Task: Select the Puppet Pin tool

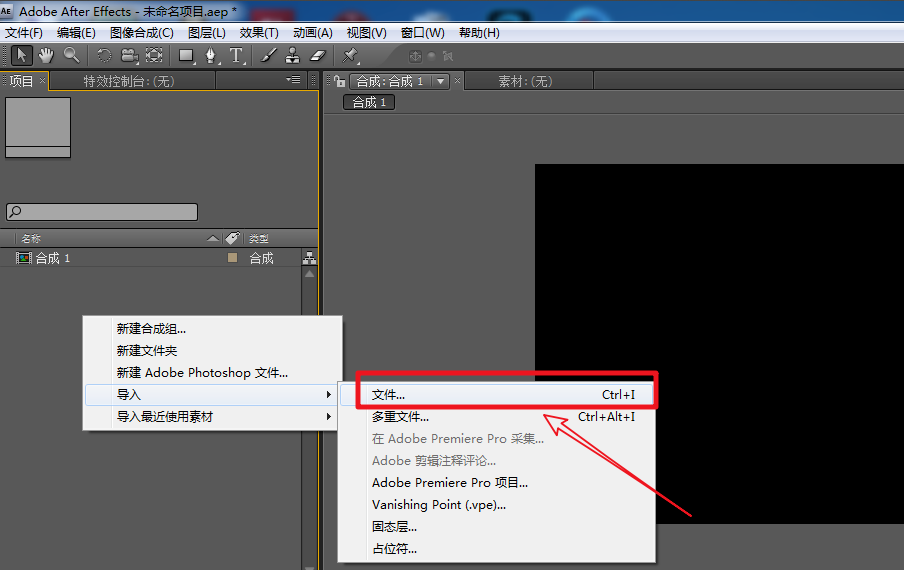Action: [x=349, y=56]
